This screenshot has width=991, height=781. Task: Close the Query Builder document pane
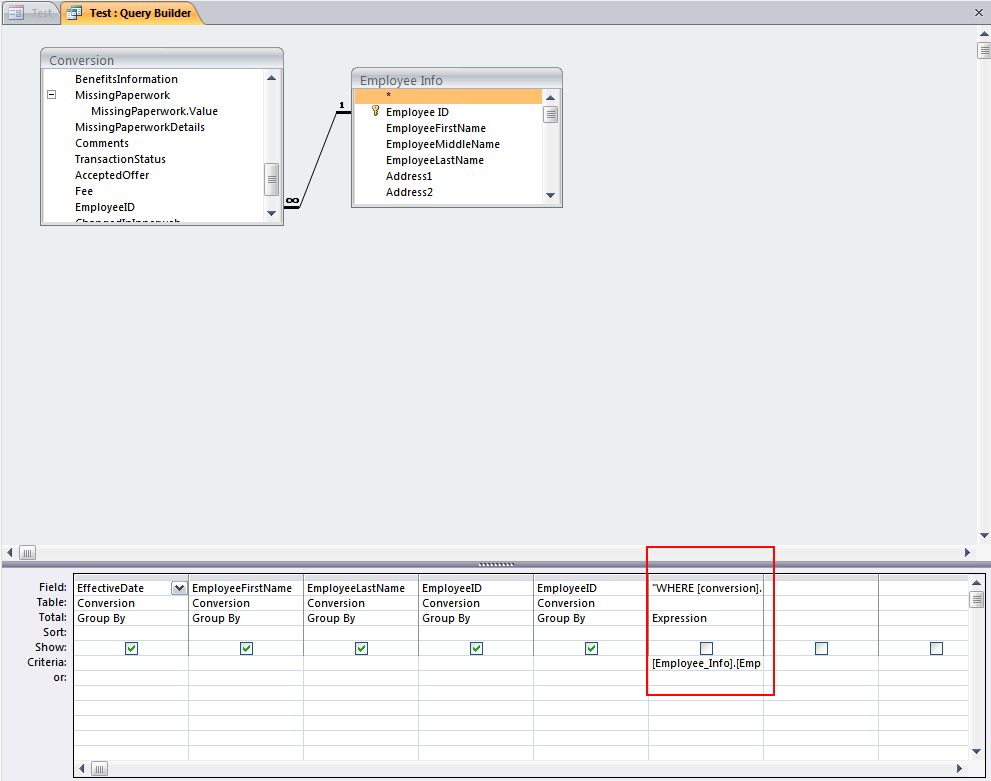coord(978,13)
